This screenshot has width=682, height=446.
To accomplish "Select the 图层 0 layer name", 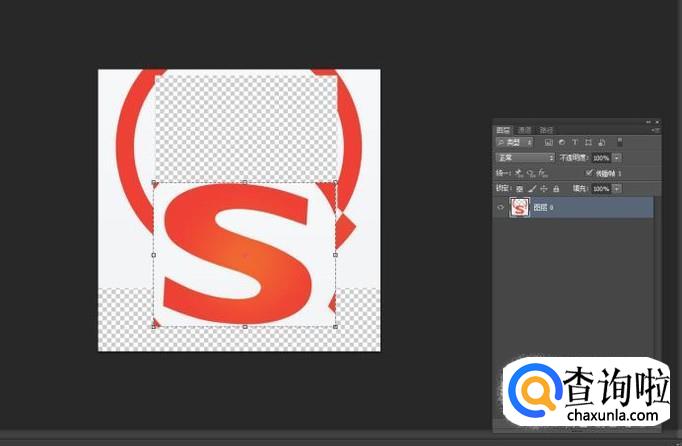I will pos(543,208).
